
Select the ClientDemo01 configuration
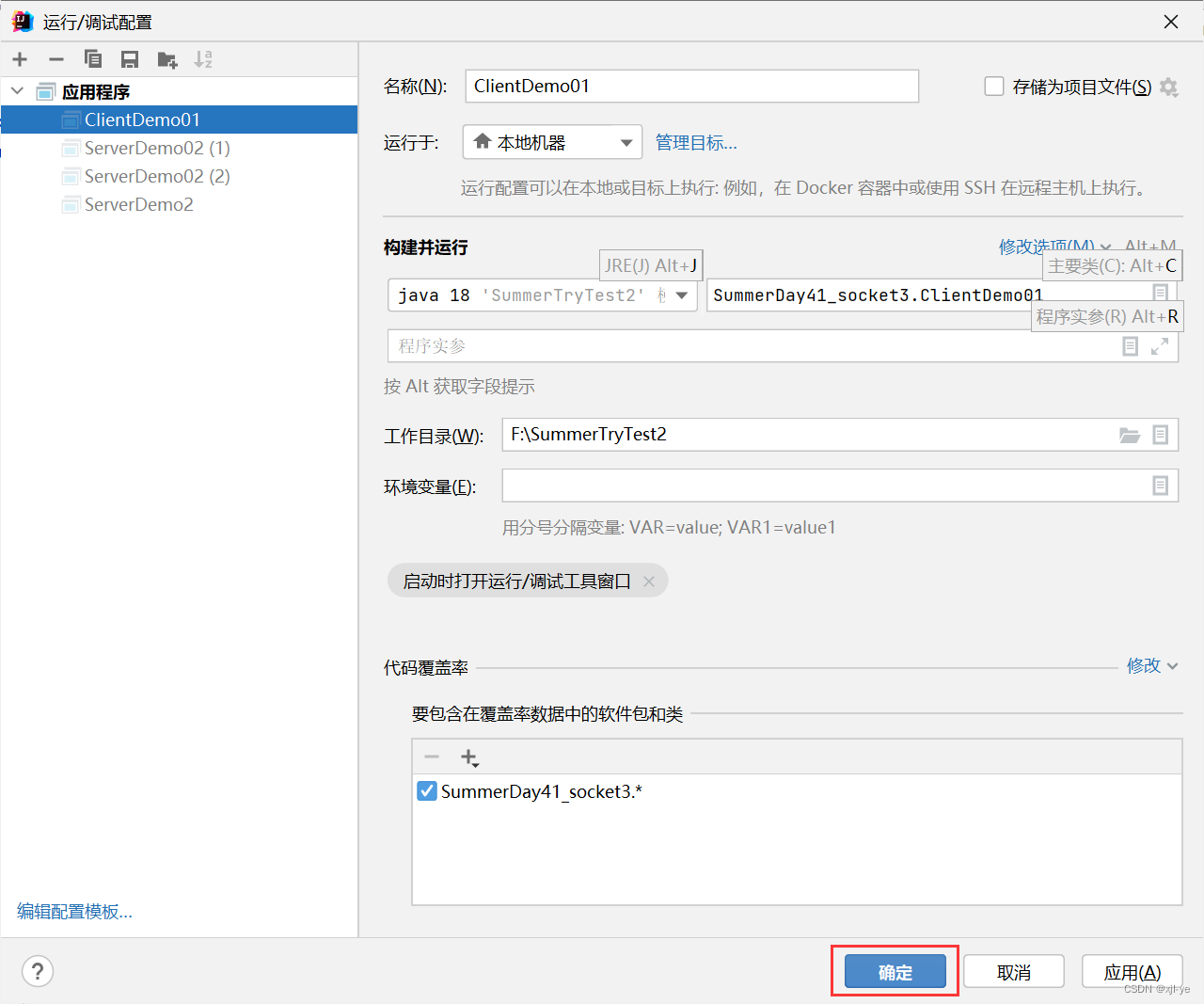tap(179, 120)
